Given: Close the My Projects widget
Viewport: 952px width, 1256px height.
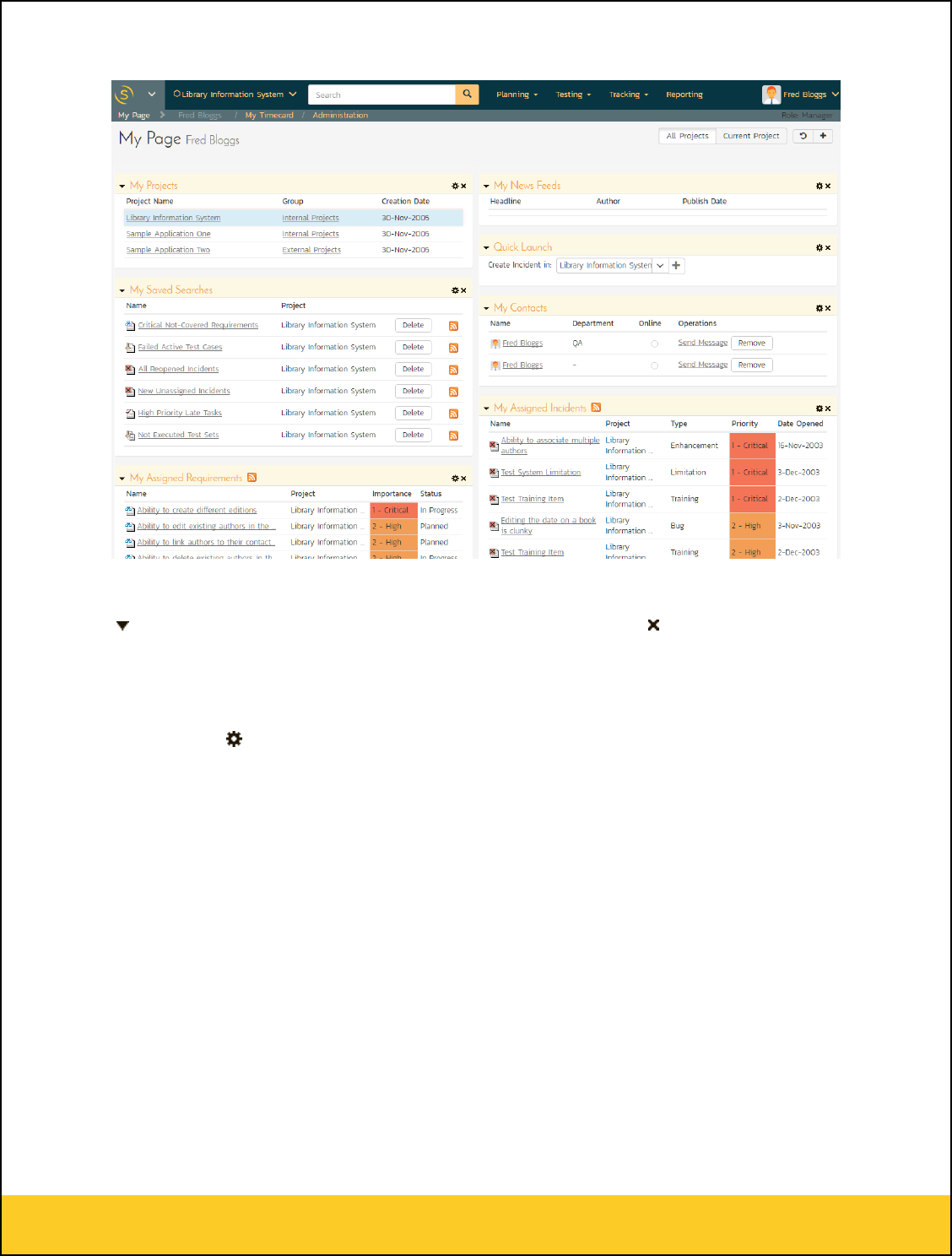Looking at the screenshot, I should click(x=463, y=186).
